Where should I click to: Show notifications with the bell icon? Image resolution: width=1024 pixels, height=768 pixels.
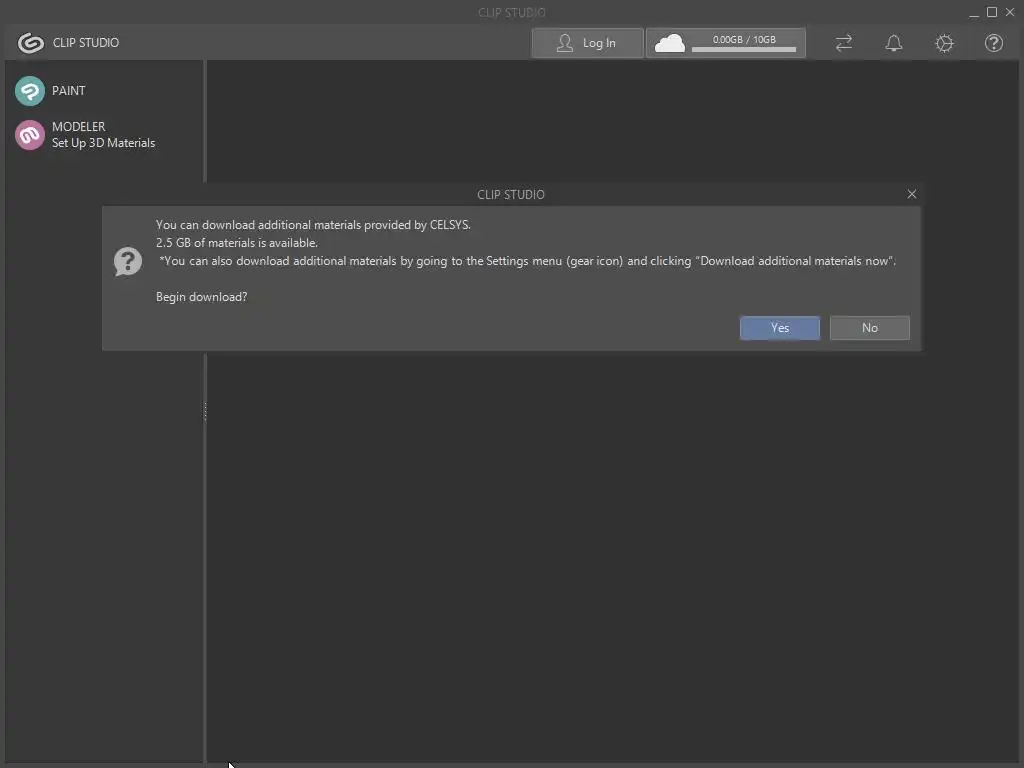click(x=894, y=43)
